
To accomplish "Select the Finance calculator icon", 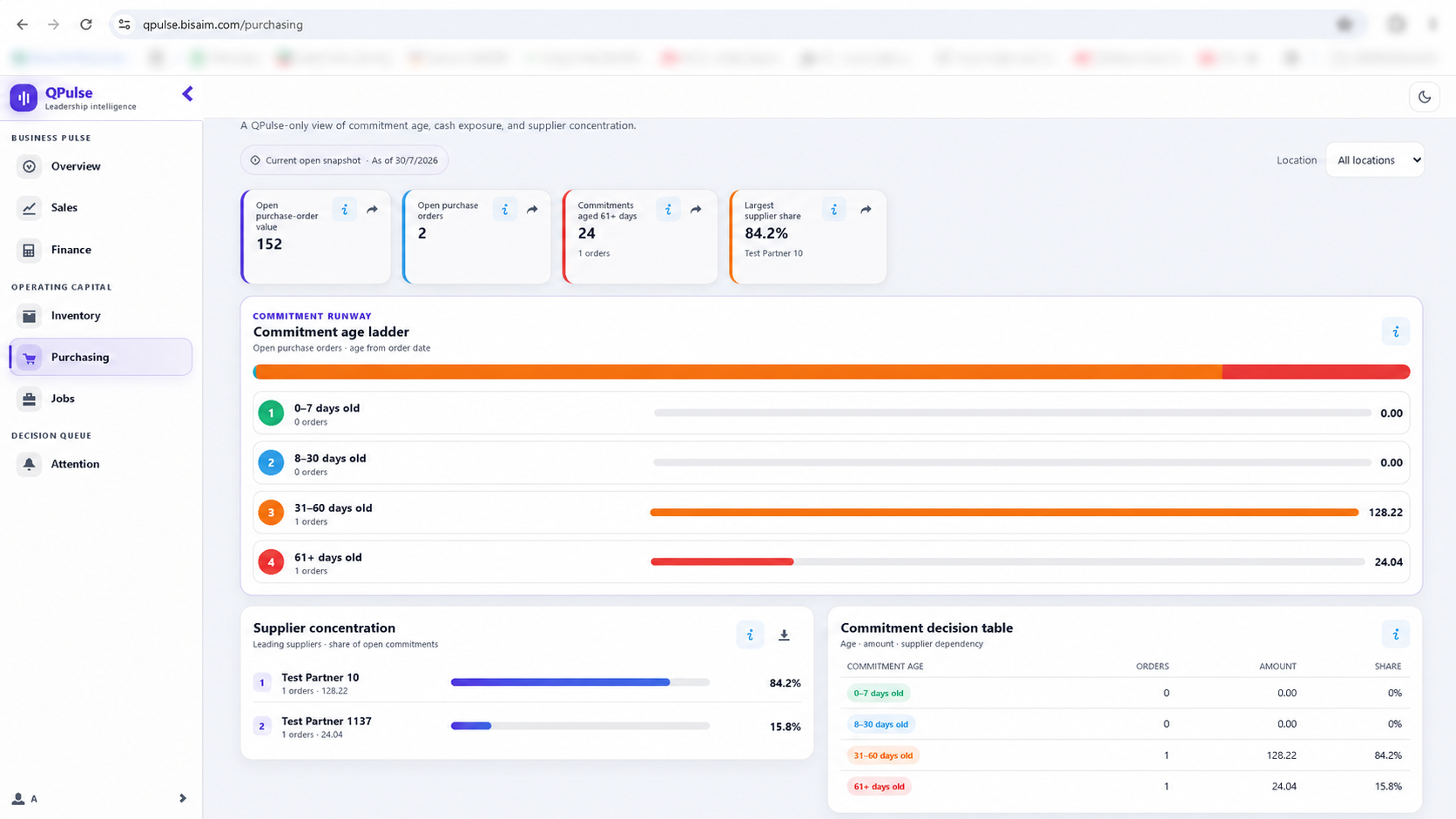I will pos(29,250).
